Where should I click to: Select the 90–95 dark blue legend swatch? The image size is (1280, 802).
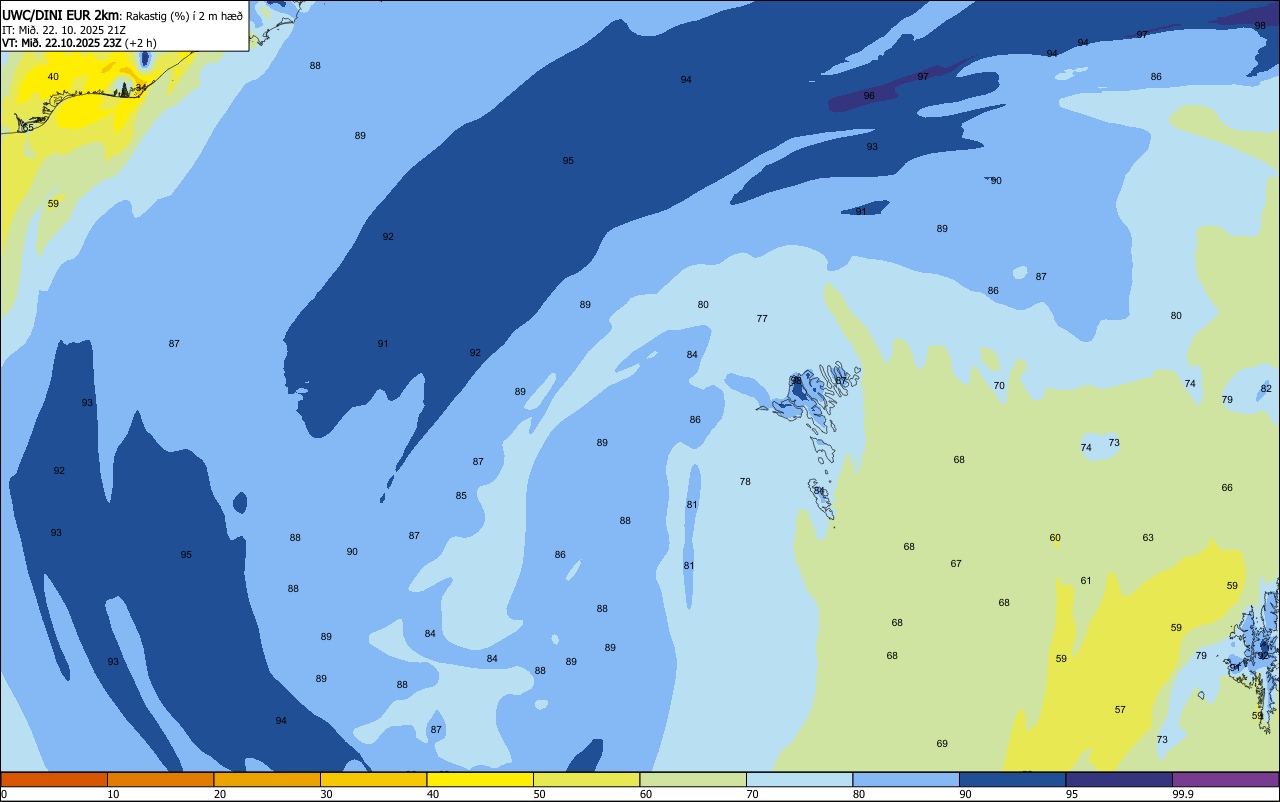tap(1012, 779)
